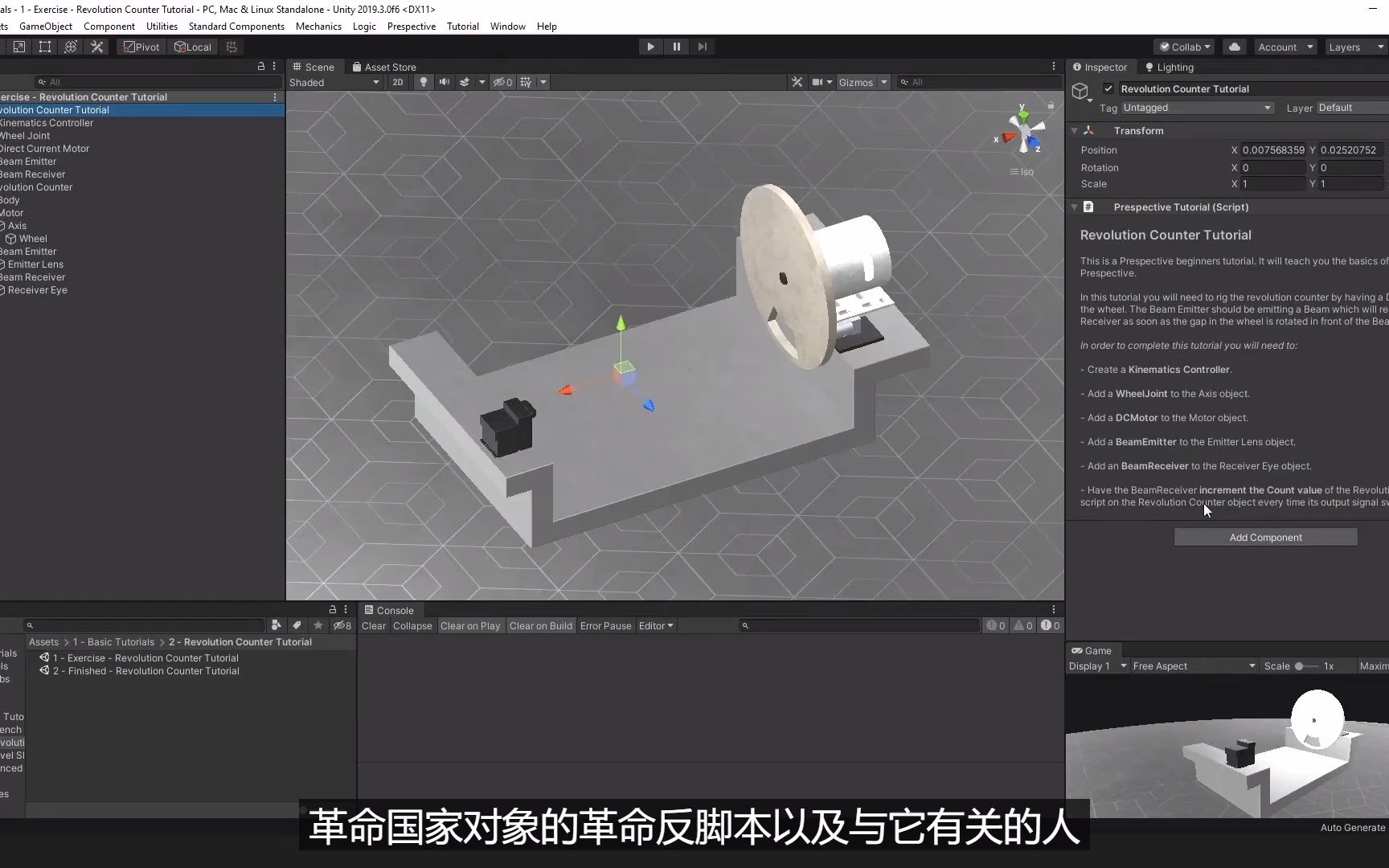Screen dimensions: 1389x868
Task: Select the Scale tool in the toolbar
Action: tap(18, 47)
